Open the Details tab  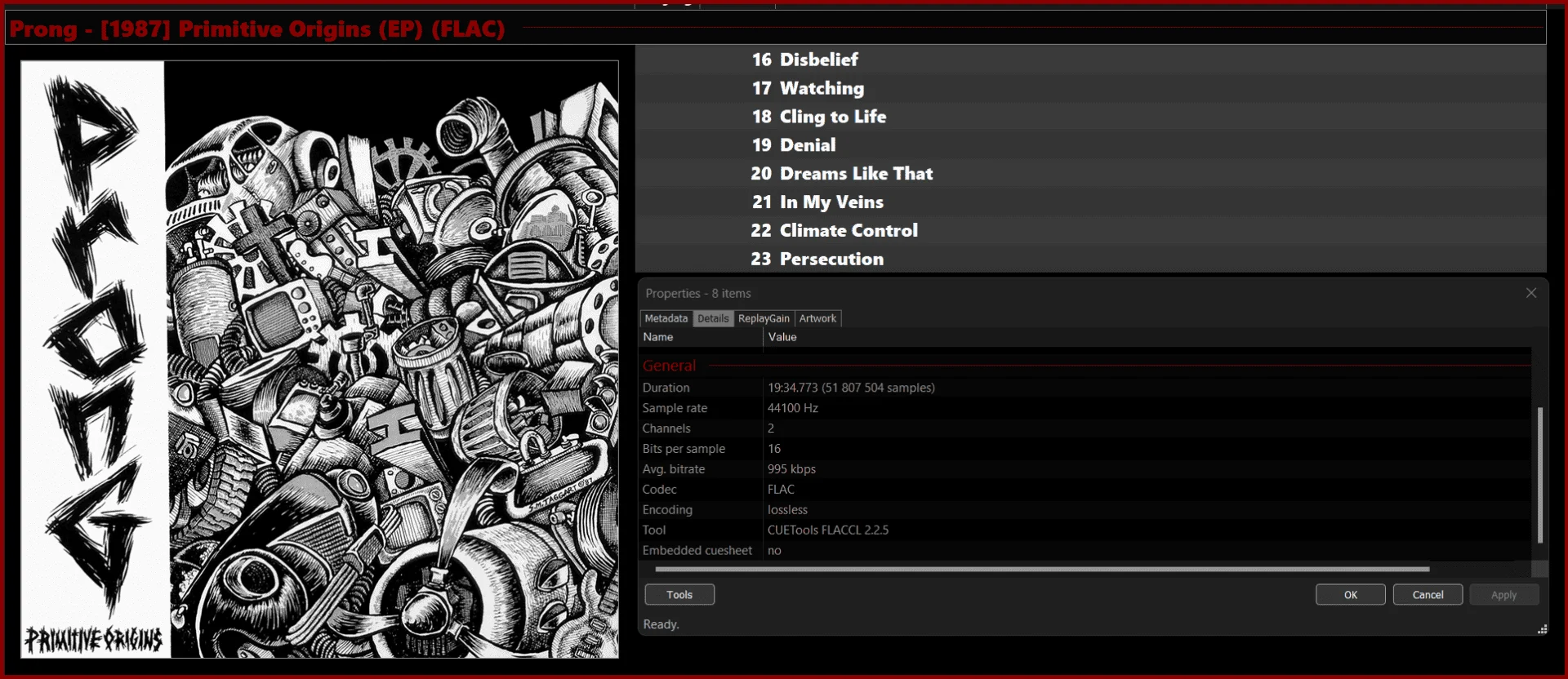[x=713, y=318]
